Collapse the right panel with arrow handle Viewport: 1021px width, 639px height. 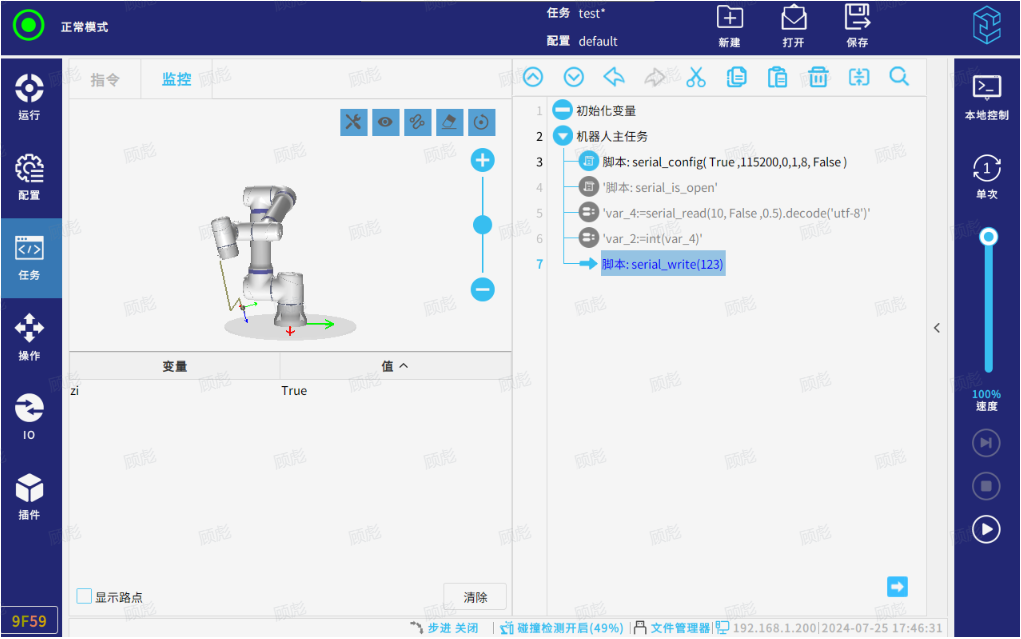937,328
